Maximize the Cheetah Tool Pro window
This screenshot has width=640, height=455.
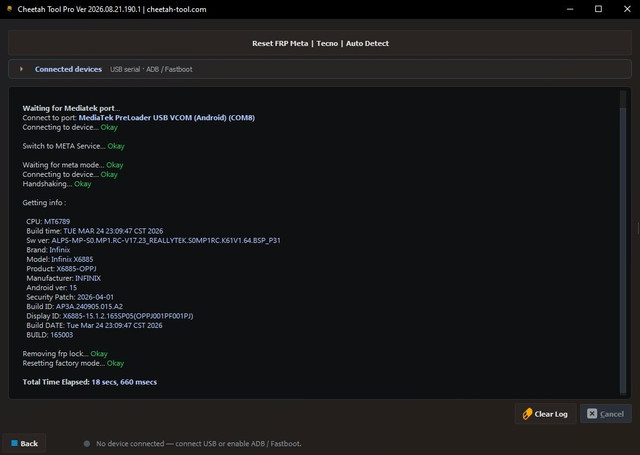598,9
